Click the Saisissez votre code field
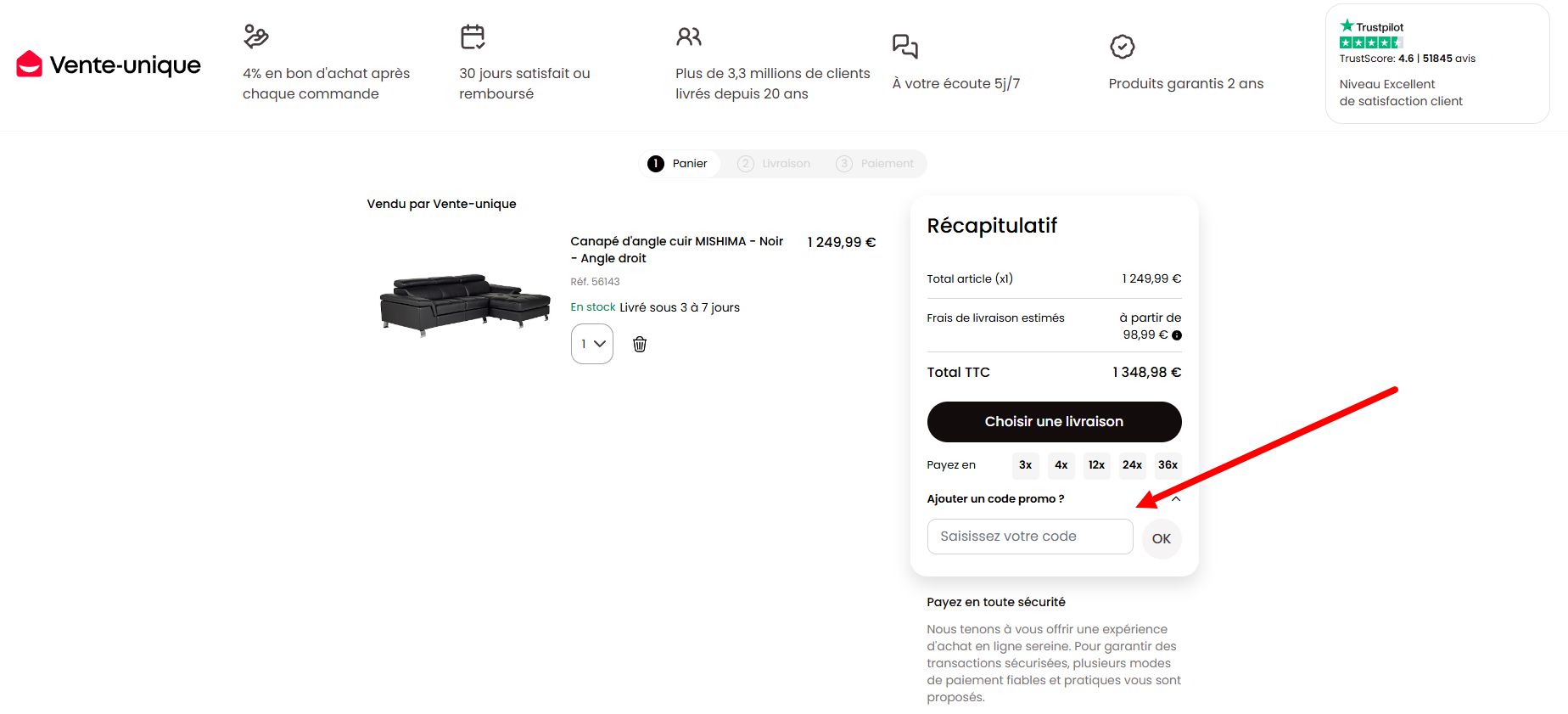This screenshot has width=1568, height=714. 1030,537
